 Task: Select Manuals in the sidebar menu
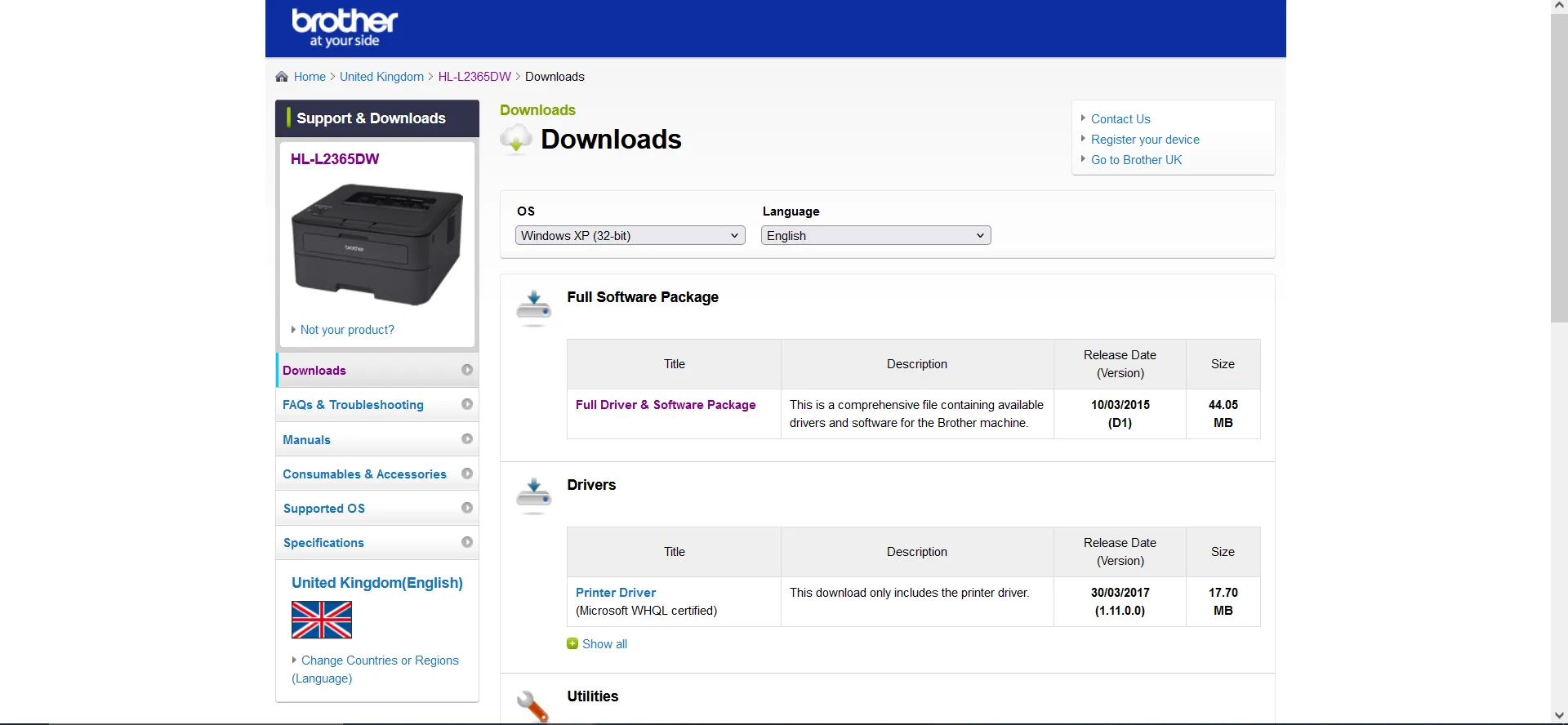[x=306, y=440]
